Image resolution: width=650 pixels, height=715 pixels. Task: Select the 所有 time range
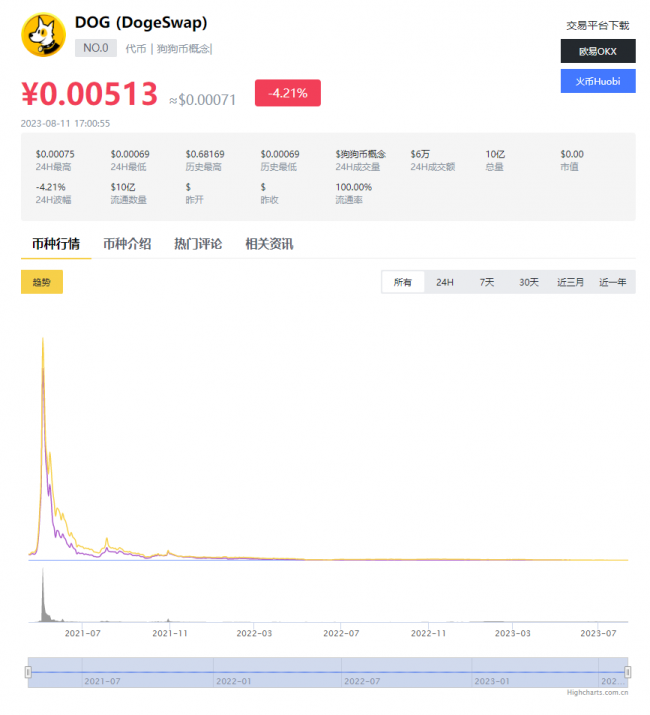[403, 282]
